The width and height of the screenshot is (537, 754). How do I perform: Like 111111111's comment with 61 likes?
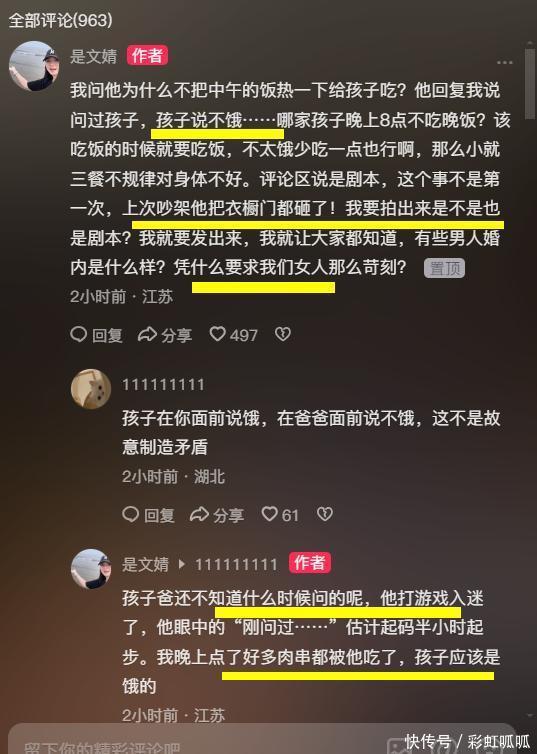click(x=280, y=515)
